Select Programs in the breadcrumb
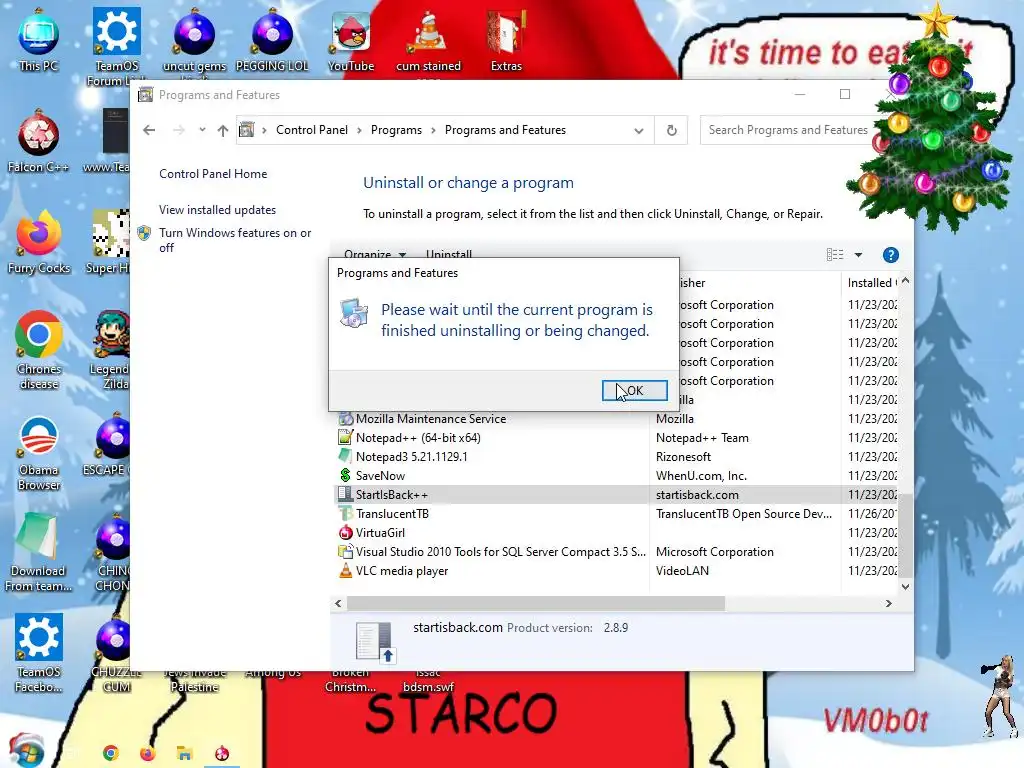This screenshot has height=768, width=1024. pos(396,130)
